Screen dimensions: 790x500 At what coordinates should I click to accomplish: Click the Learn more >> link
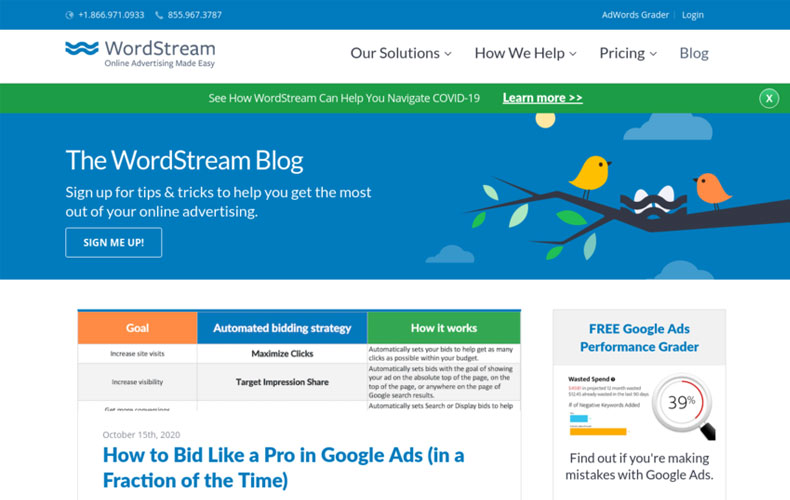[x=542, y=98]
